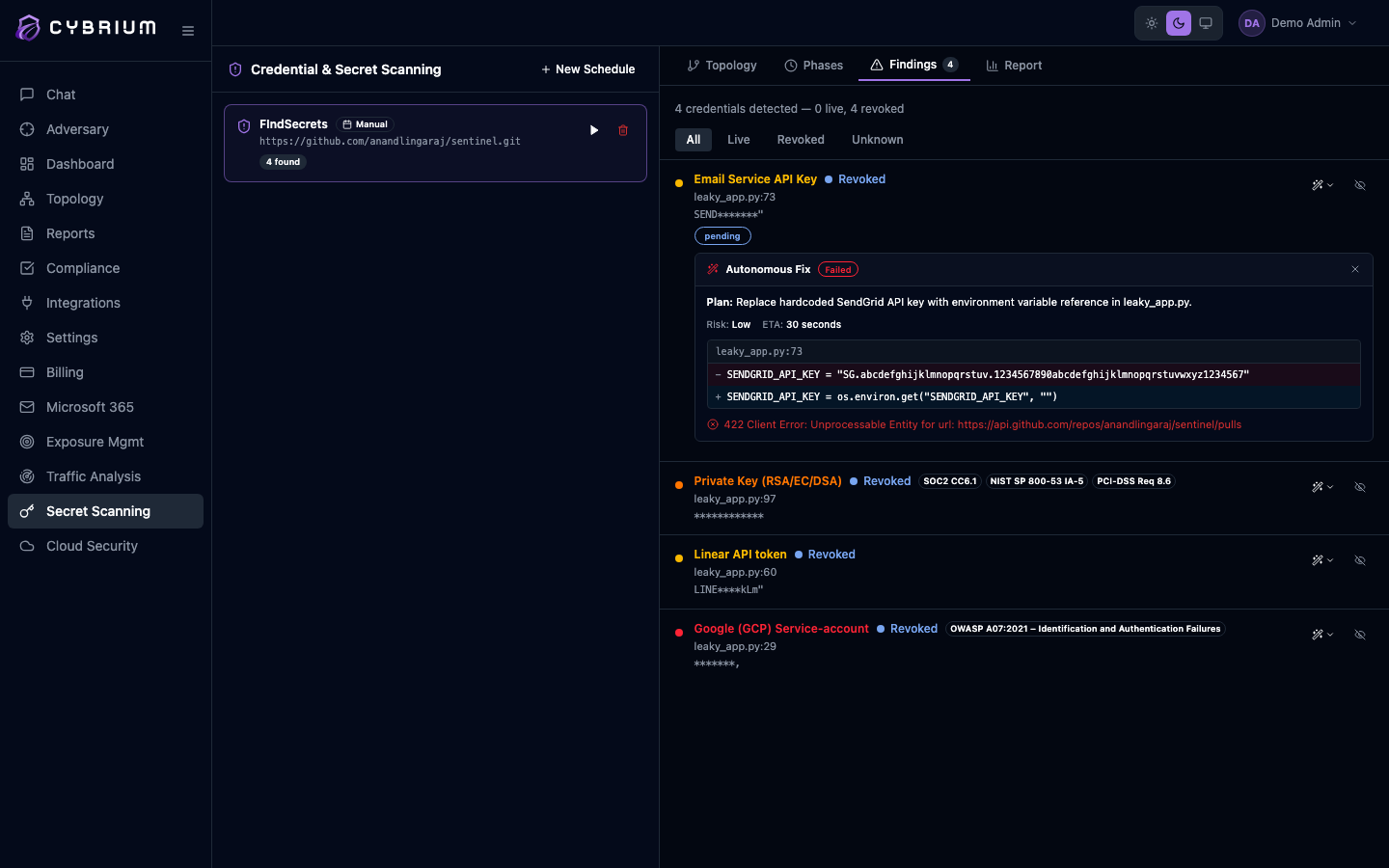Select the FindSecrets schedule title

pyautogui.click(x=293, y=124)
